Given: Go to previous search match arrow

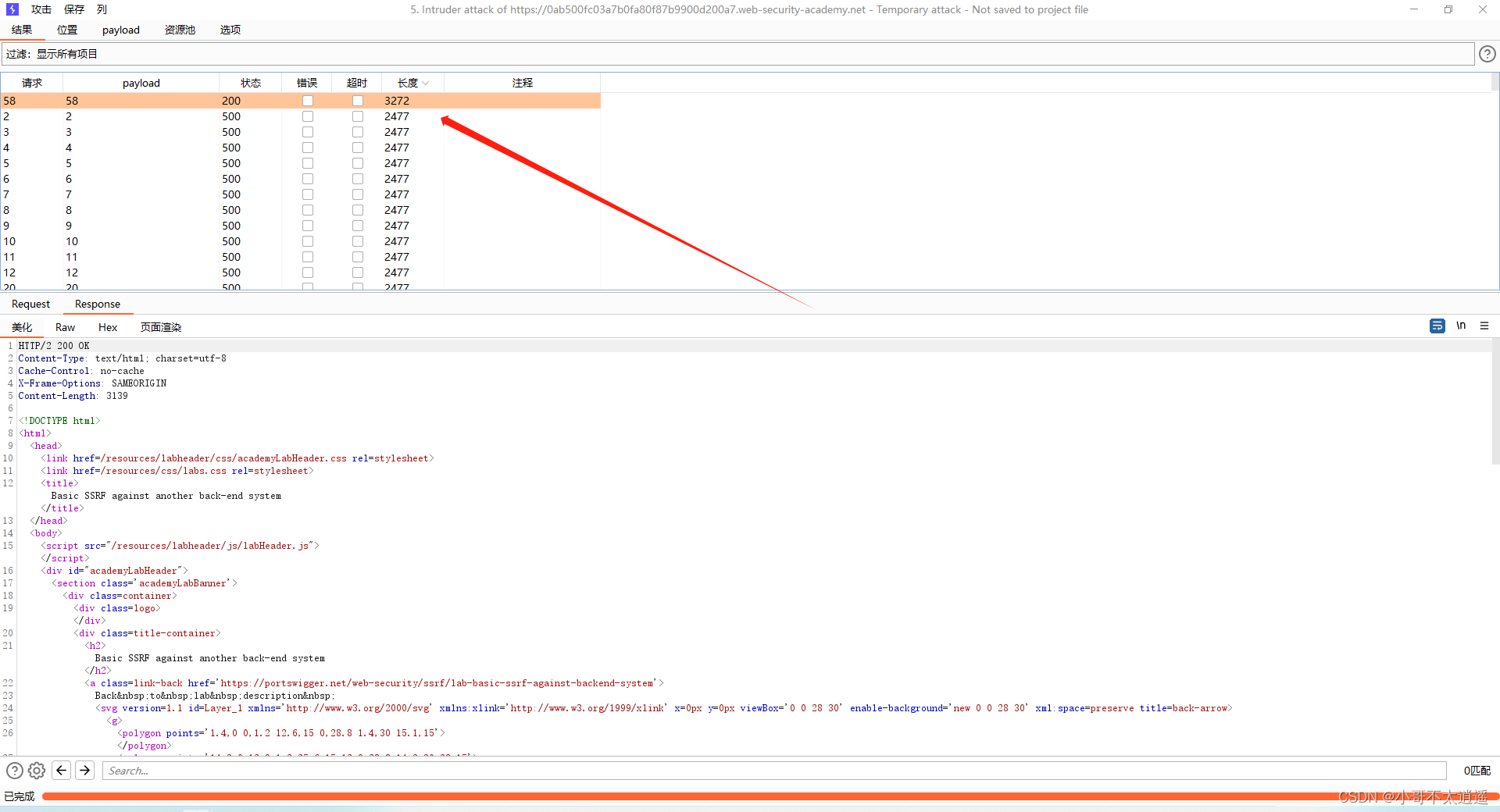Looking at the screenshot, I should point(62,771).
